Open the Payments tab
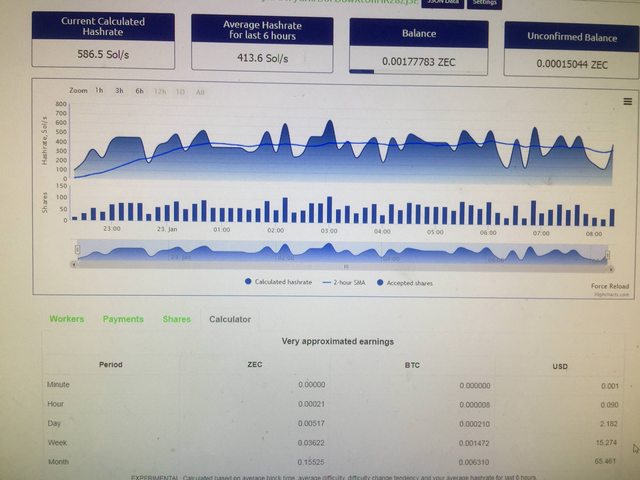The height and width of the screenshot is (480, 640). 123,319
